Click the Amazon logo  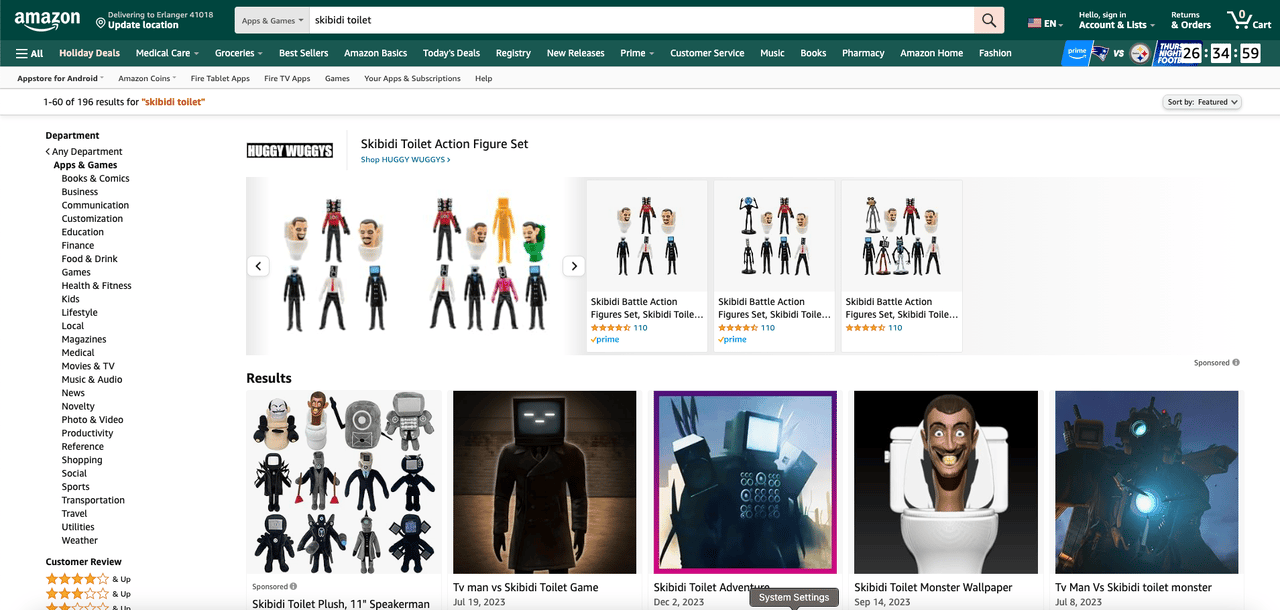(x=48, y=21)
